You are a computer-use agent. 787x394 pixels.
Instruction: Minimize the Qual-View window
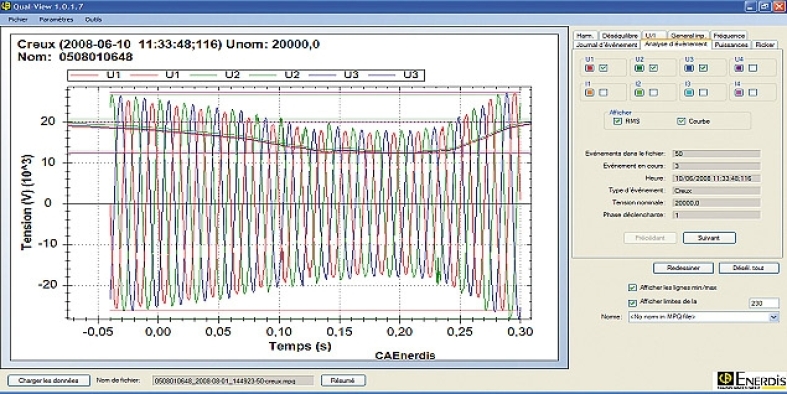[x=750, y=7]
